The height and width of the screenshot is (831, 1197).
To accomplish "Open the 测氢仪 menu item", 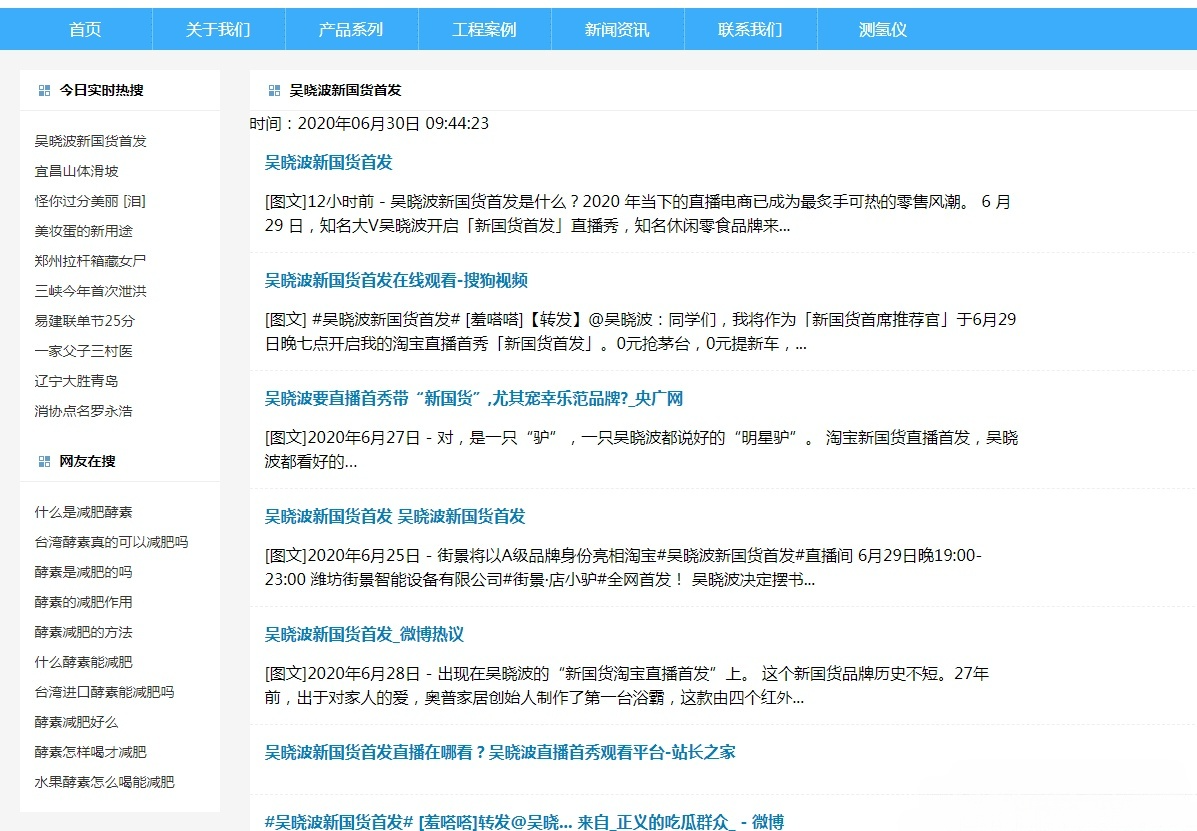I will pos(882,29).
